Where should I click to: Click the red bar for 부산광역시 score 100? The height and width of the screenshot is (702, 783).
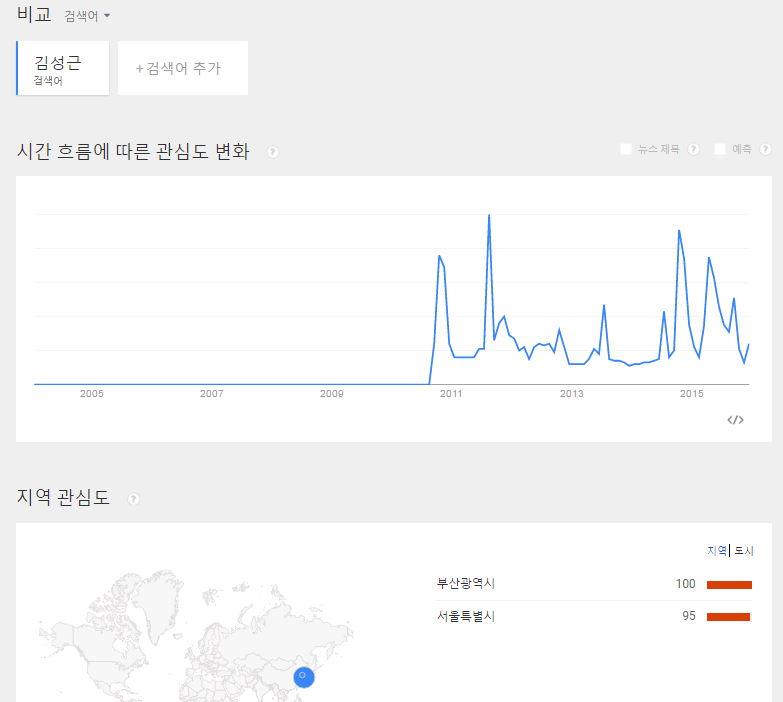coord(729,584)
